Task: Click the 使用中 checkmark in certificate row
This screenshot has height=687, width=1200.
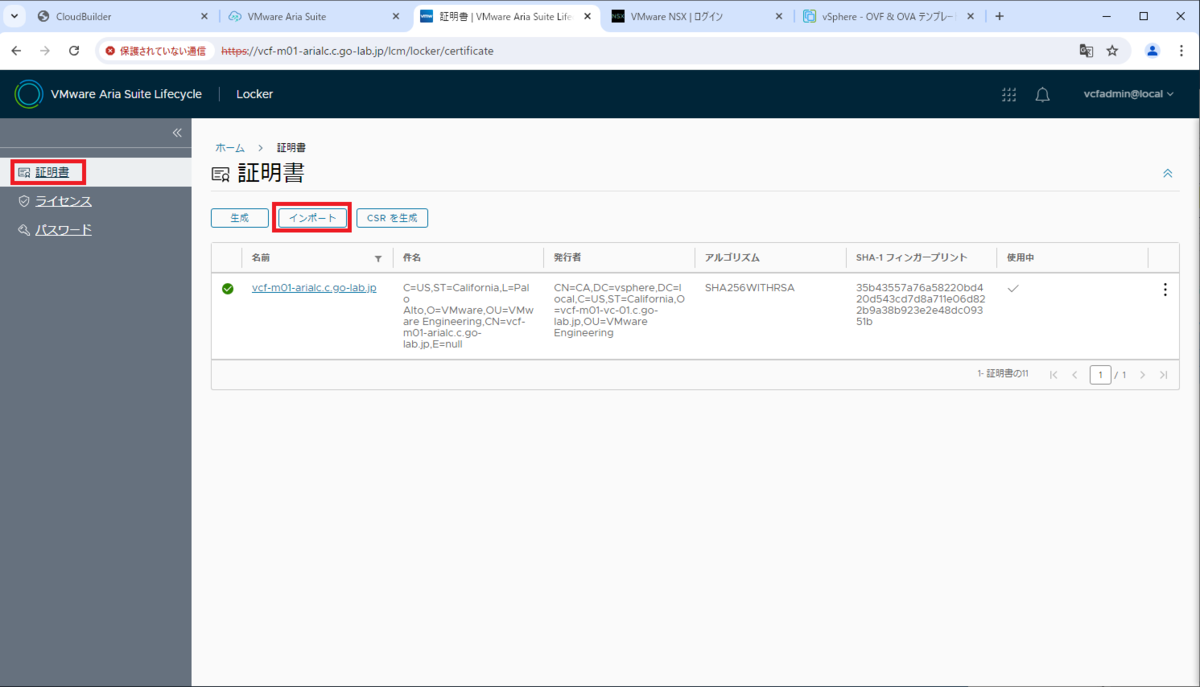Action: point(1013,288)
